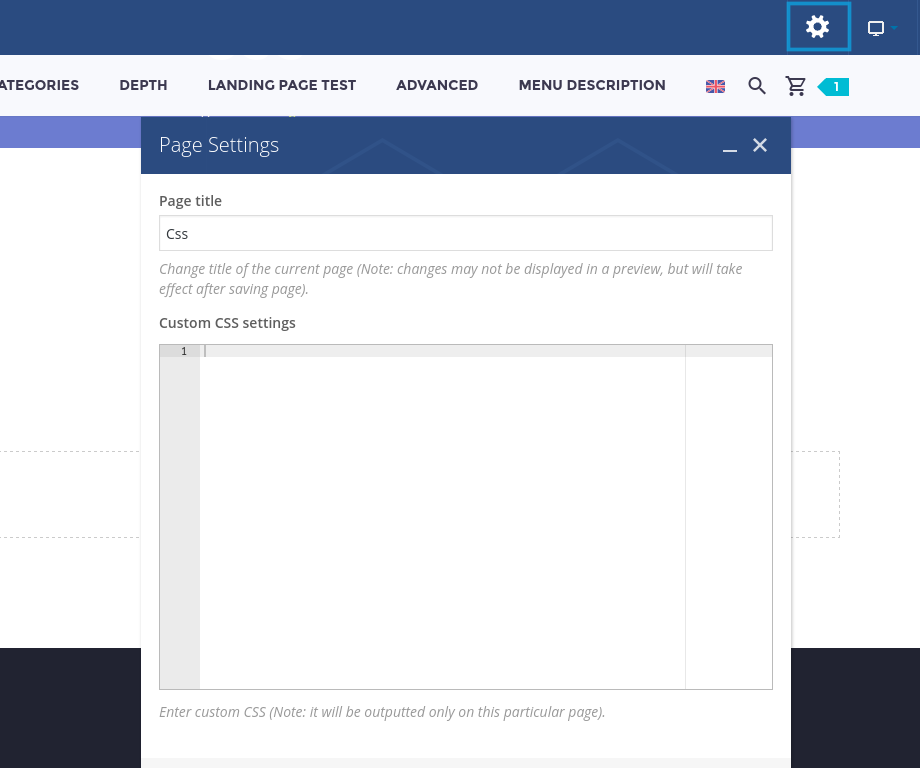920x768 pixels.
Task: Focus the Page title input field
Action: pyautogui.click(x=465, y=233)
